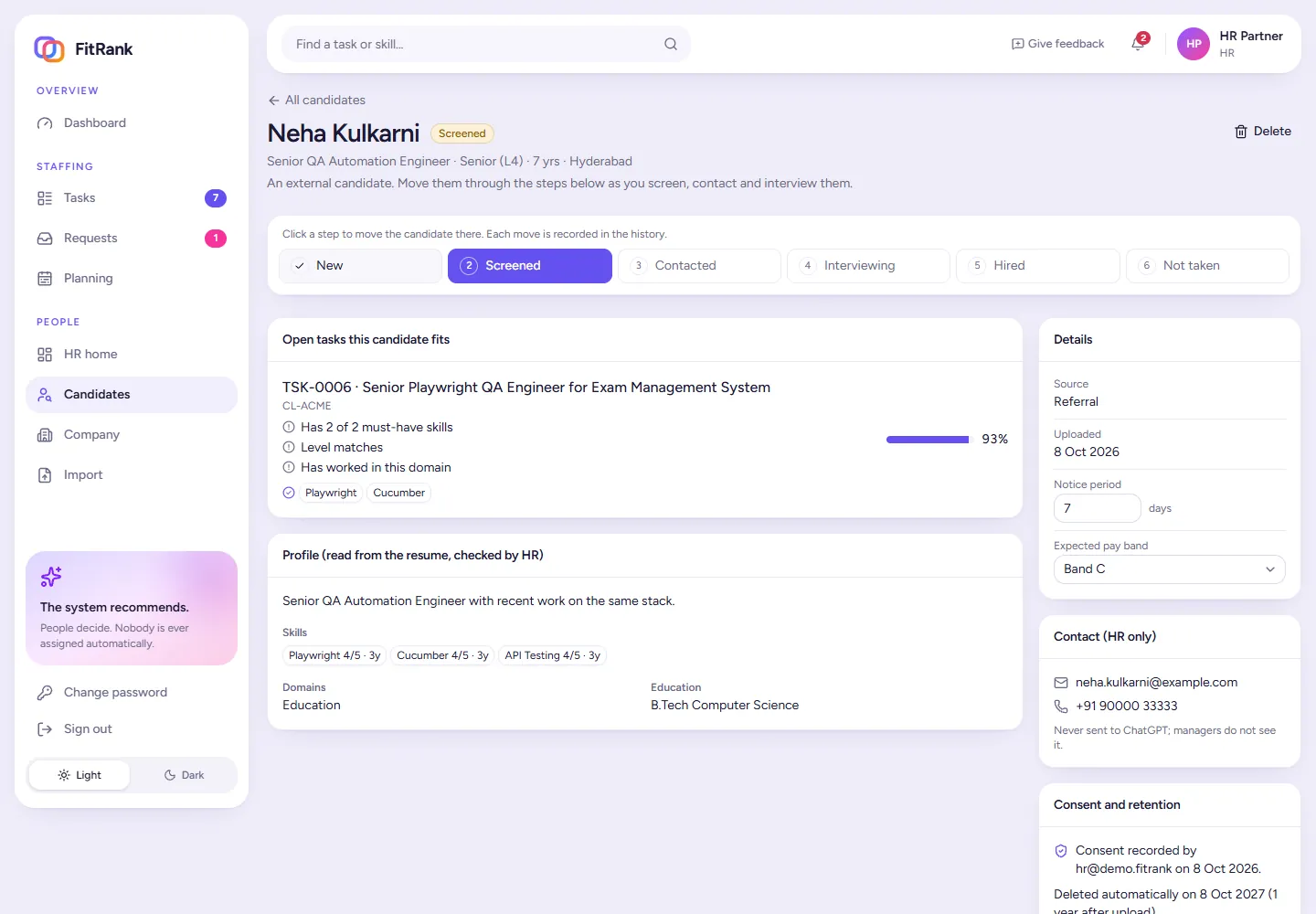Screen dimensions: 1316x914
Task: Click the HP profile avatar
Action: (x=1194, y=44)
